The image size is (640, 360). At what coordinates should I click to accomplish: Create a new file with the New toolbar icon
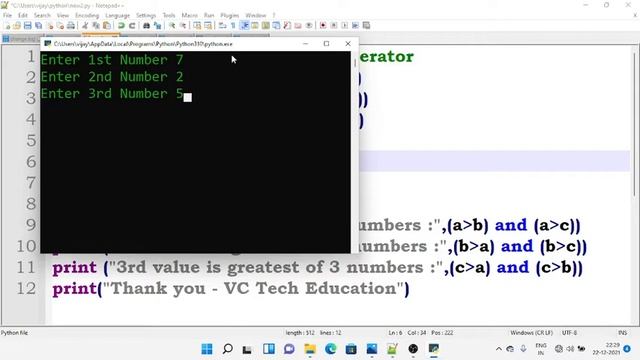(7, 26)
